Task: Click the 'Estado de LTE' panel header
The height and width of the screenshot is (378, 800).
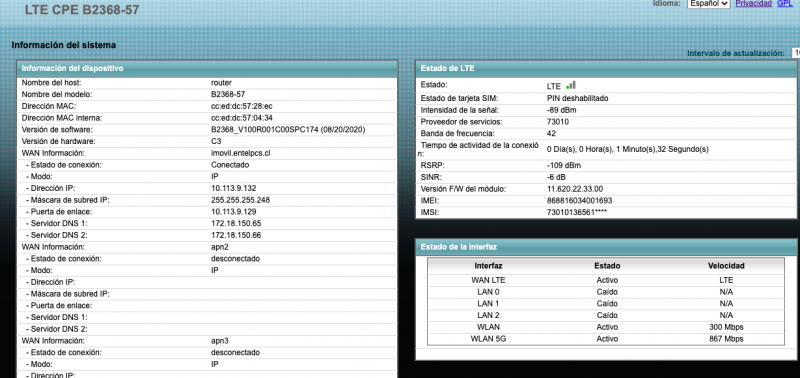Action: pos(606,68)
